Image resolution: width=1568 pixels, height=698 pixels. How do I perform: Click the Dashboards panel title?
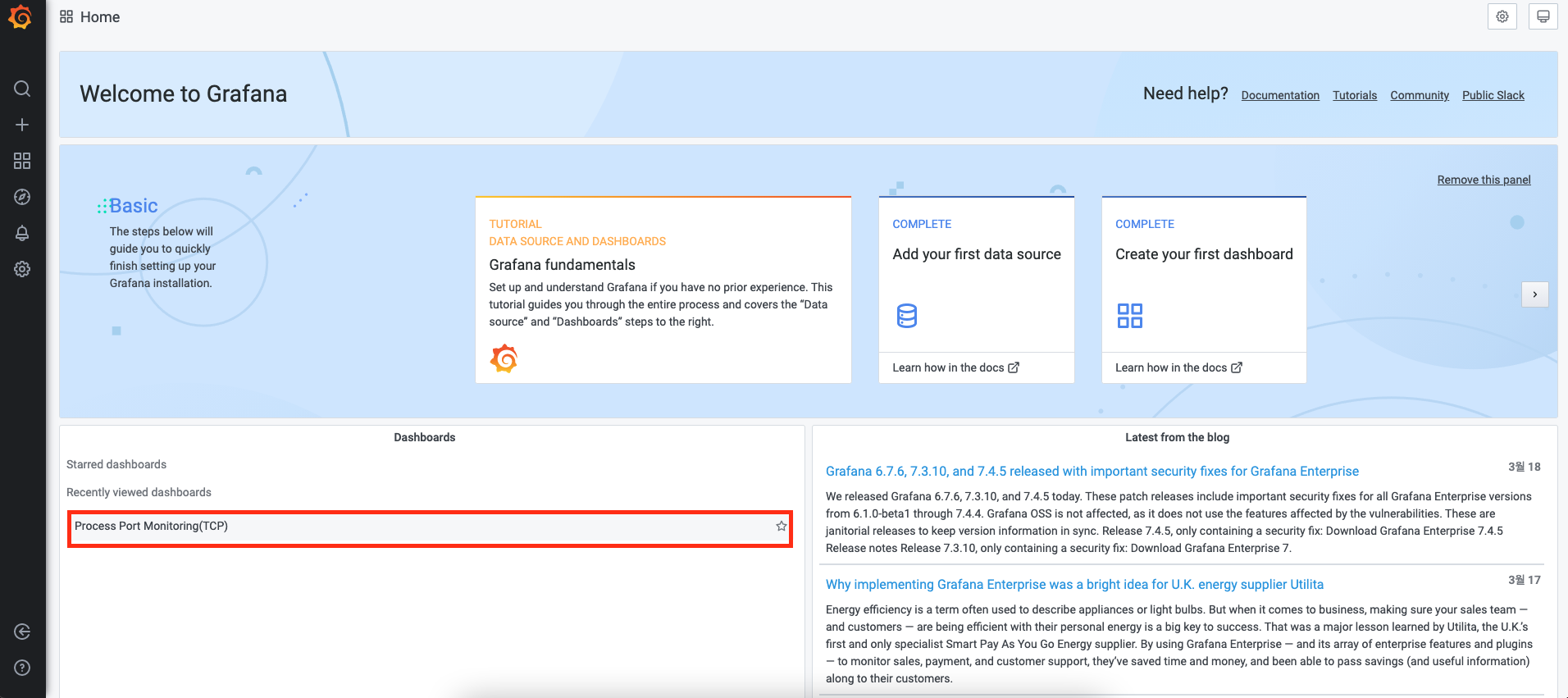(424, 437)
